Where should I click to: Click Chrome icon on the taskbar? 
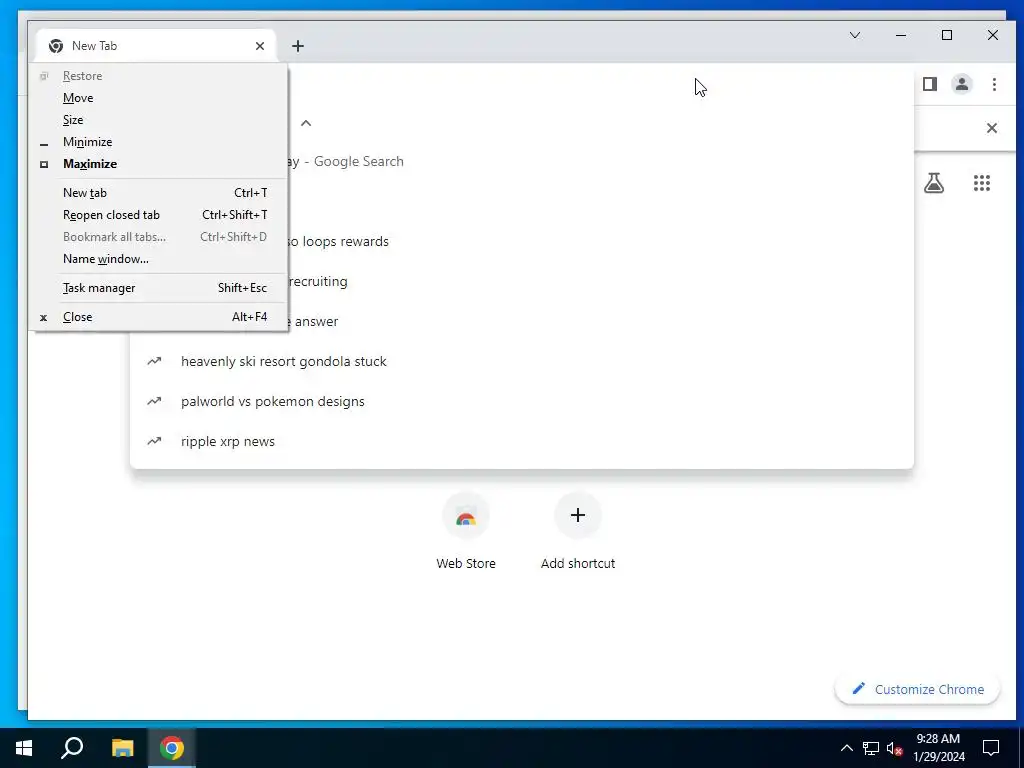[171, 748]
